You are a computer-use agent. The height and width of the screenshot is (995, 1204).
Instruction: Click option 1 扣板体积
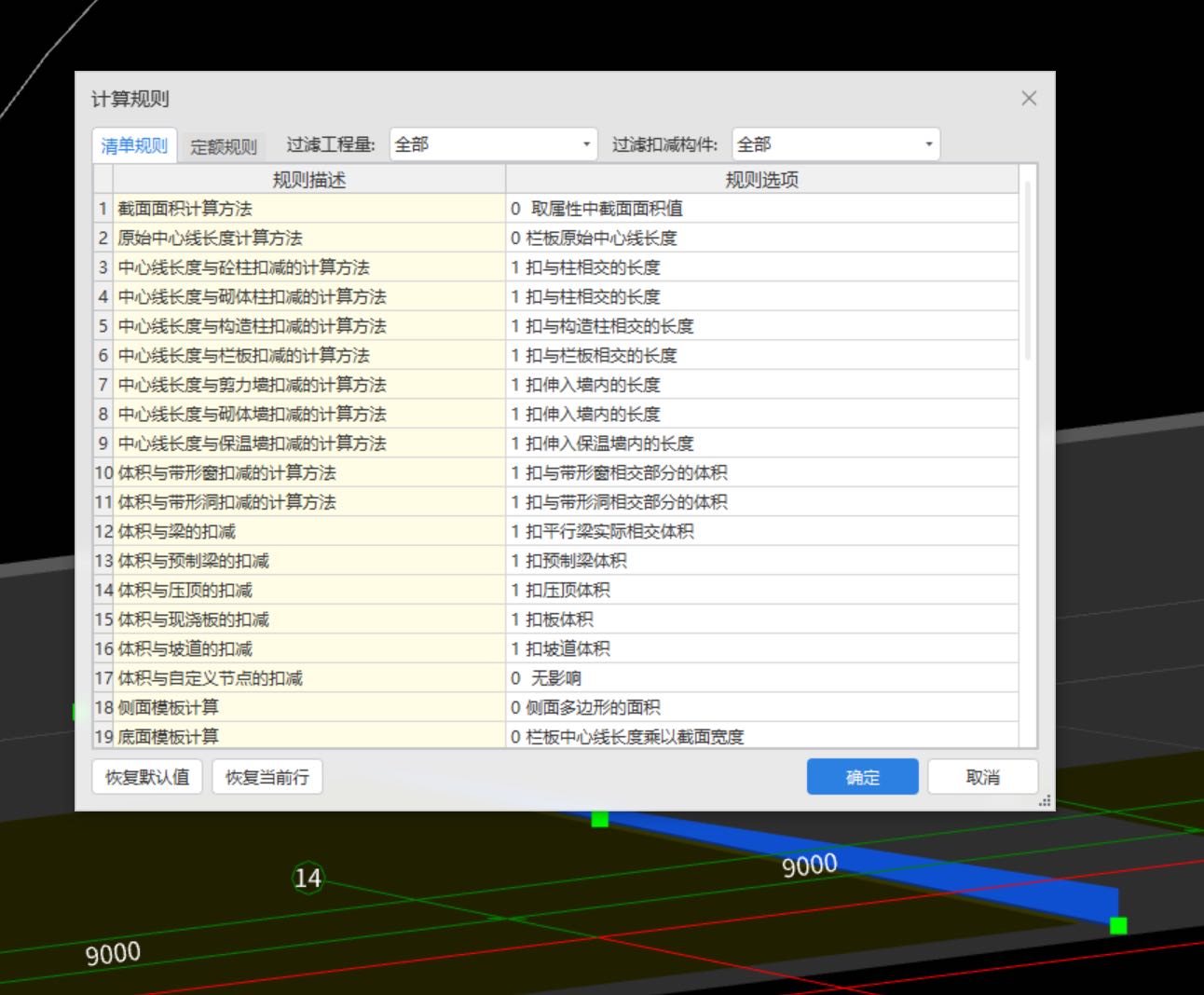762,620
